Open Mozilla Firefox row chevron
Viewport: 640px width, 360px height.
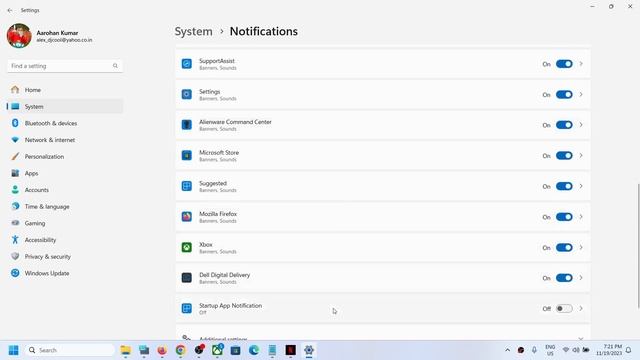click(x=581, y=217)
